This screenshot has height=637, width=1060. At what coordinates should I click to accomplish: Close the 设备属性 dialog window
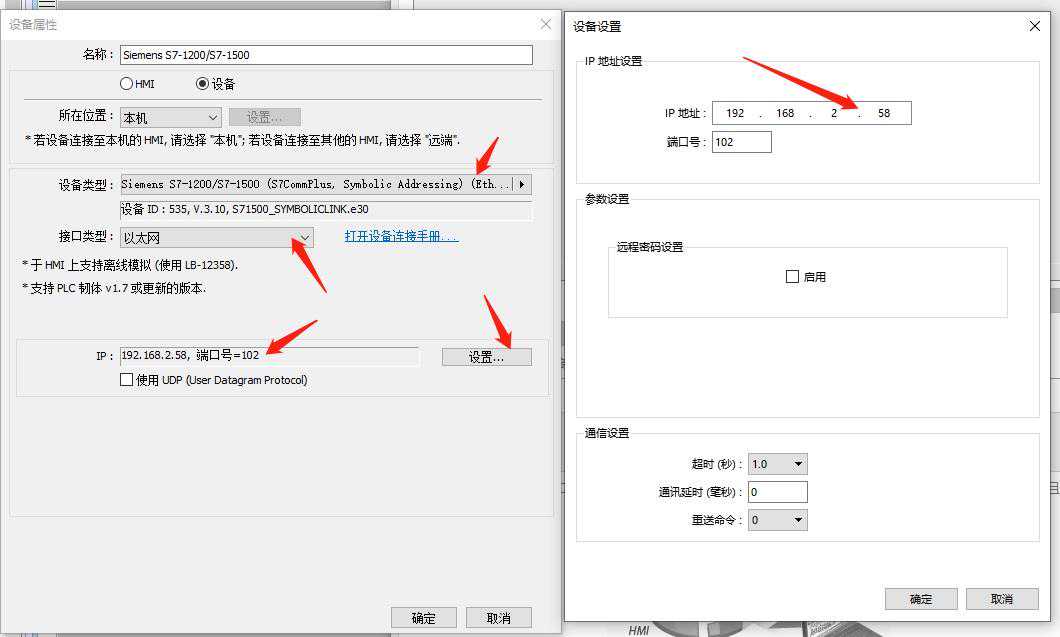[545, 24]
